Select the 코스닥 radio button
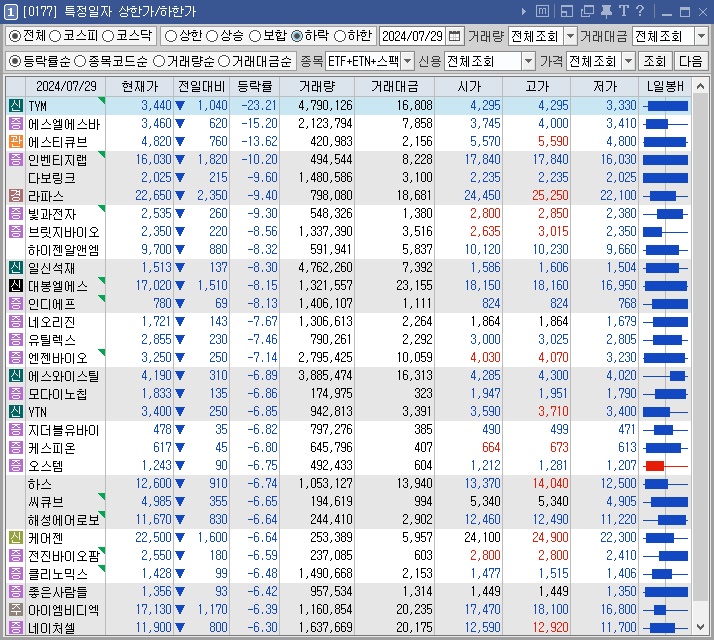This screenshot has height=640, width=714. pos(108,36)
